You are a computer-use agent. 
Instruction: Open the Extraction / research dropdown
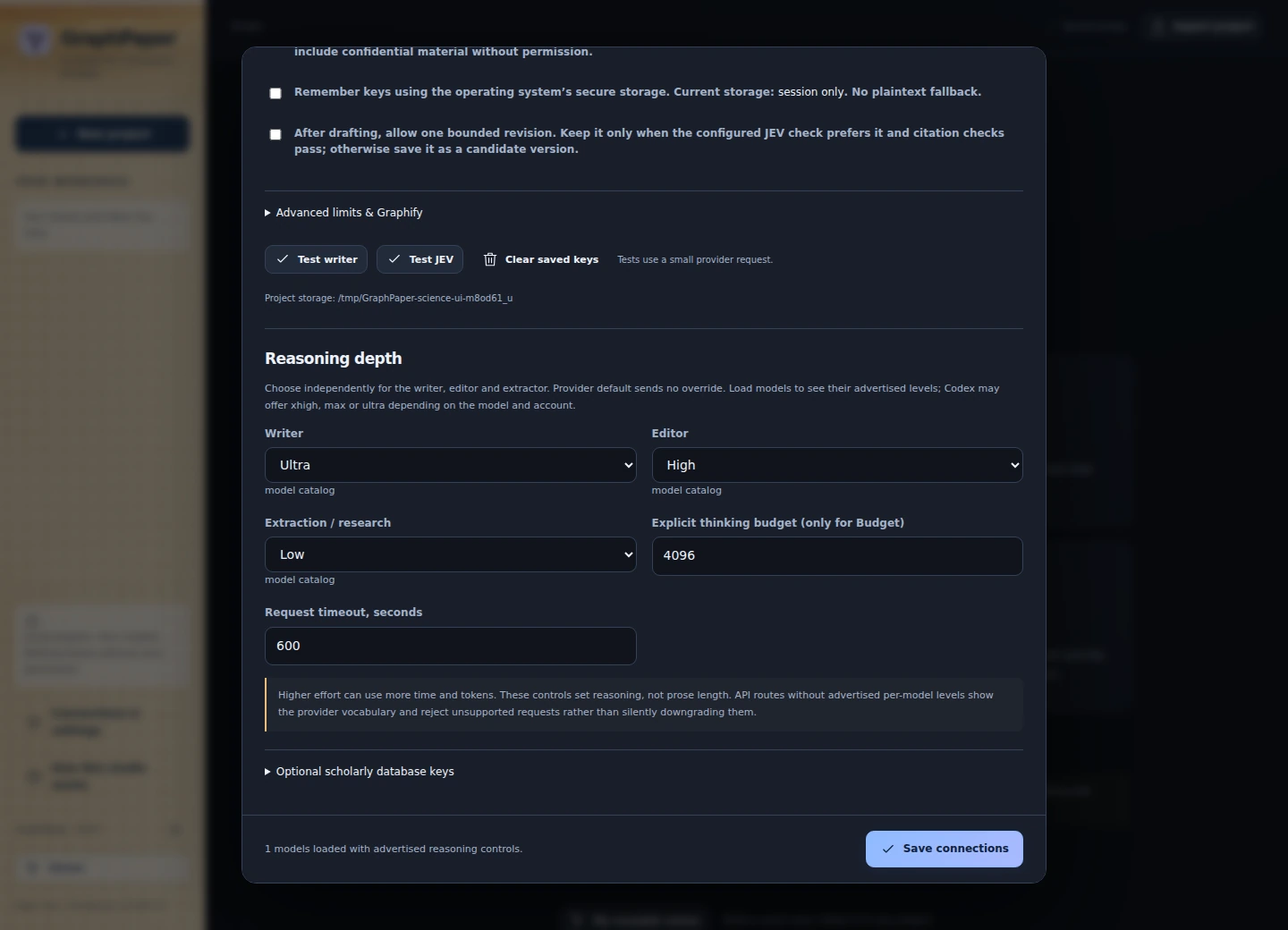click(x=451, y=554)
